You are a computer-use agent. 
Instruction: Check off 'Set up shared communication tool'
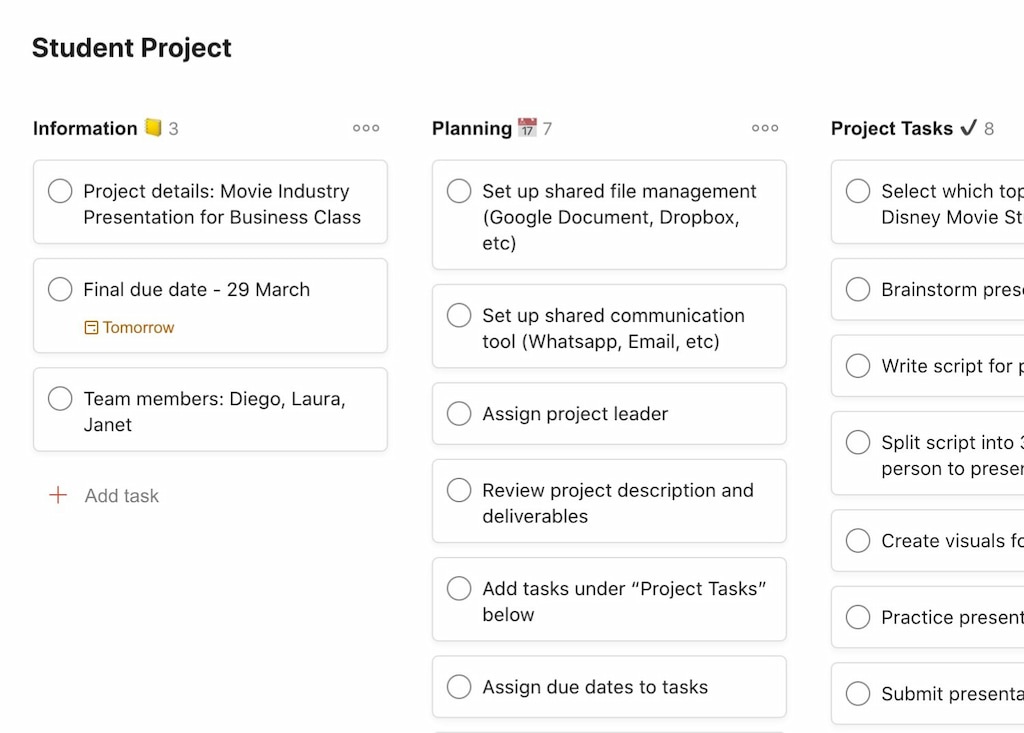click(459, 315)
